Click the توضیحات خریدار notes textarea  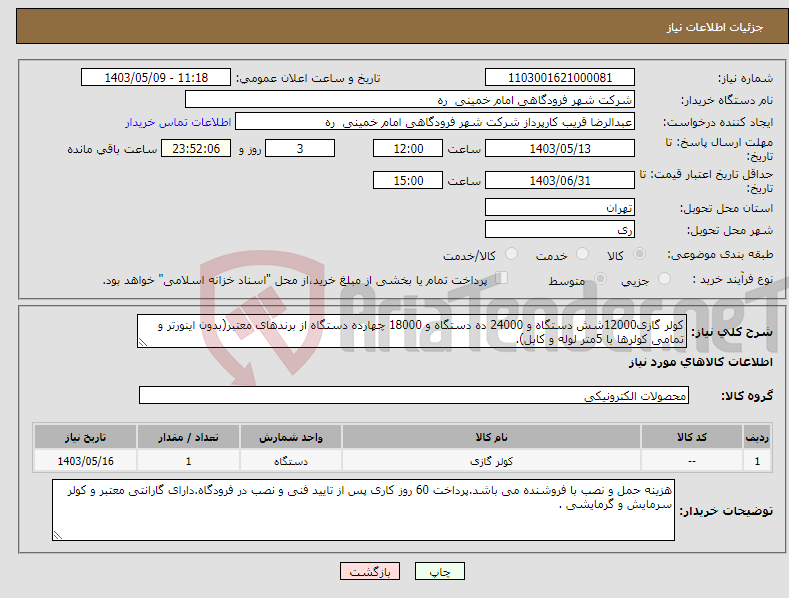coord(363,510)
